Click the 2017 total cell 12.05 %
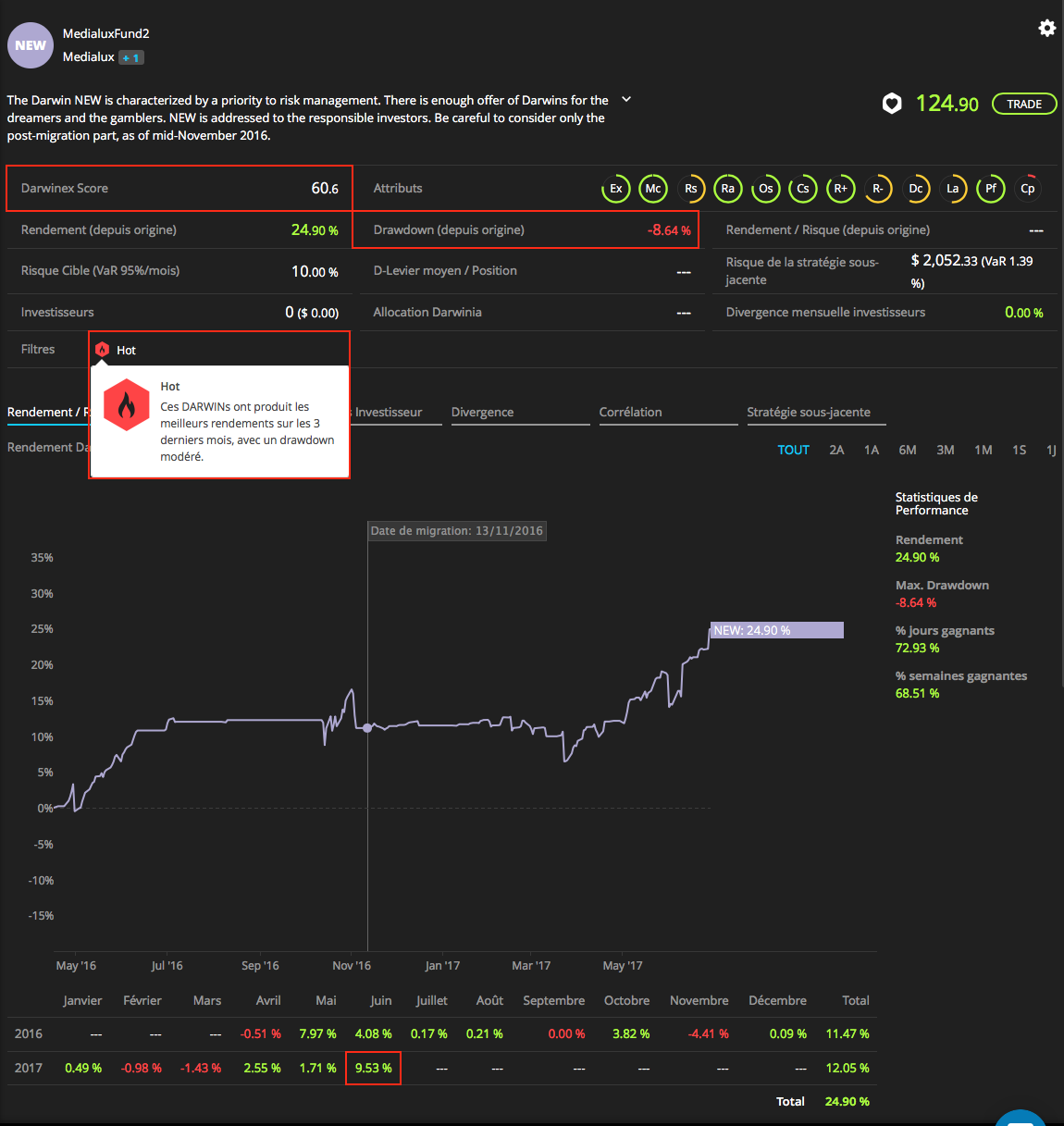This screenshot has height=1126, width=1064. (847, 1068)
